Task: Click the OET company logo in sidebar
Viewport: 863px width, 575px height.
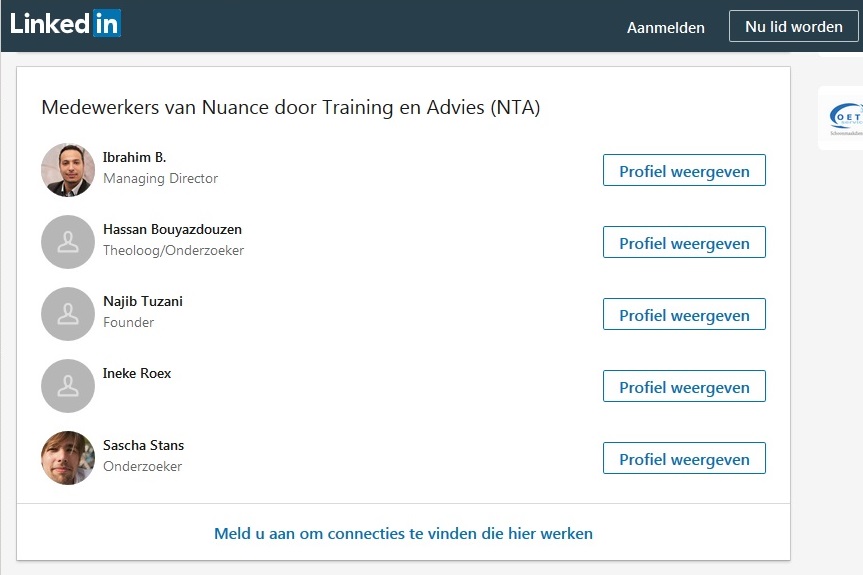Action: coord(846,118)
